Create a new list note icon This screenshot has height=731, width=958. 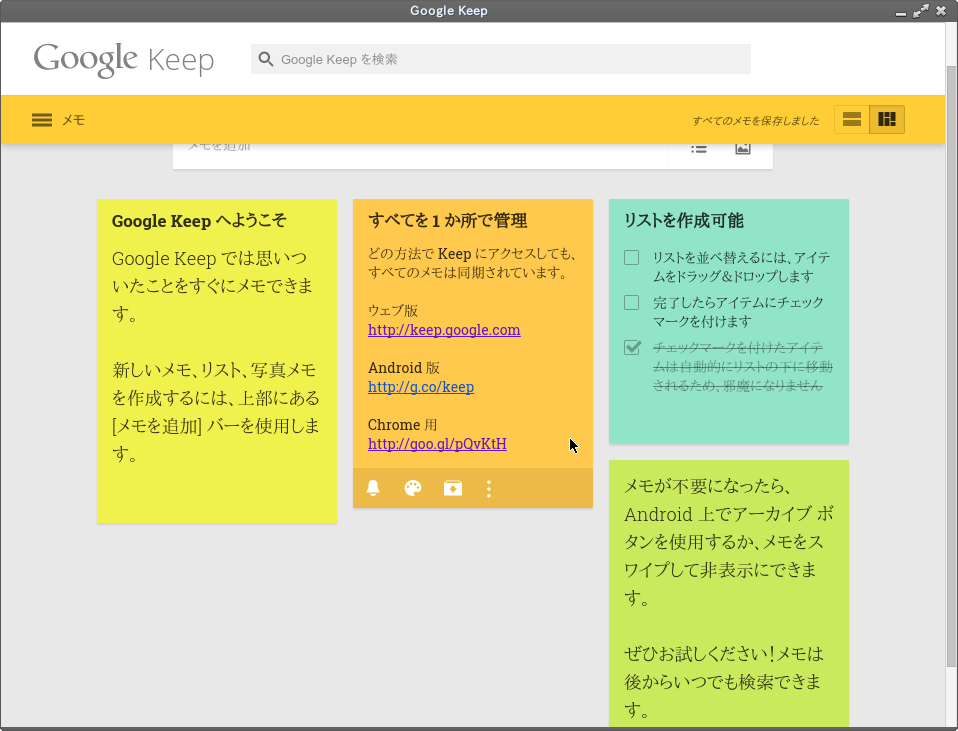coord(699,149)
